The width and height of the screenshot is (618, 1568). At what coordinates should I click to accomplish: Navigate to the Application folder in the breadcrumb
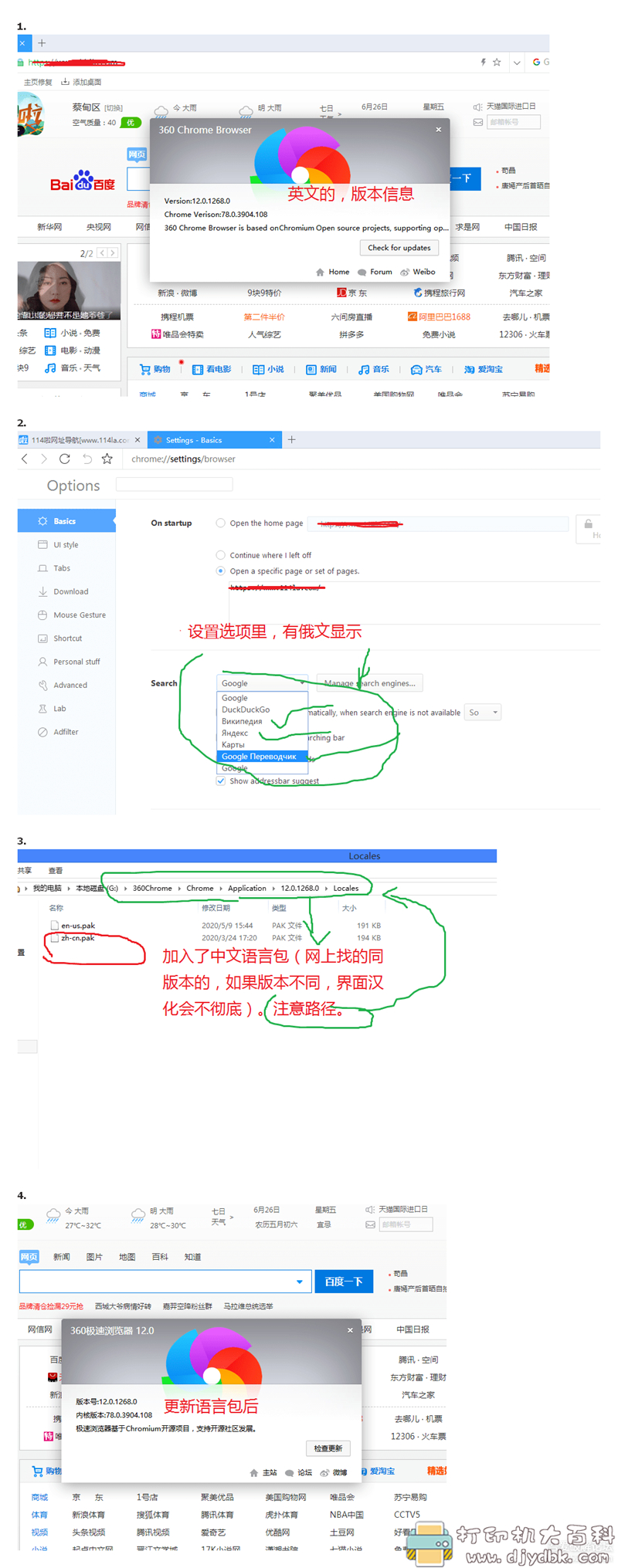247,889
